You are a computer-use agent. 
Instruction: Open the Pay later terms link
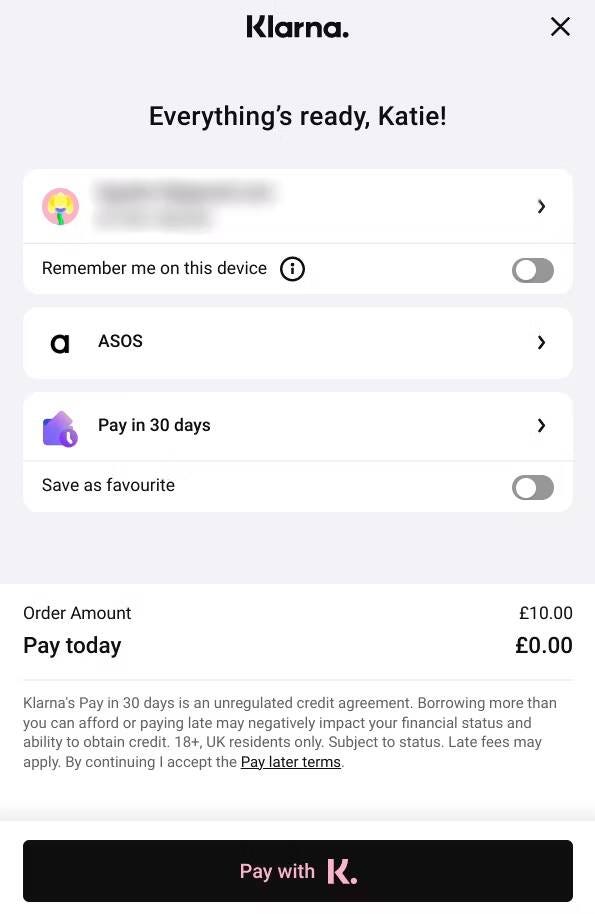[290, 761]
